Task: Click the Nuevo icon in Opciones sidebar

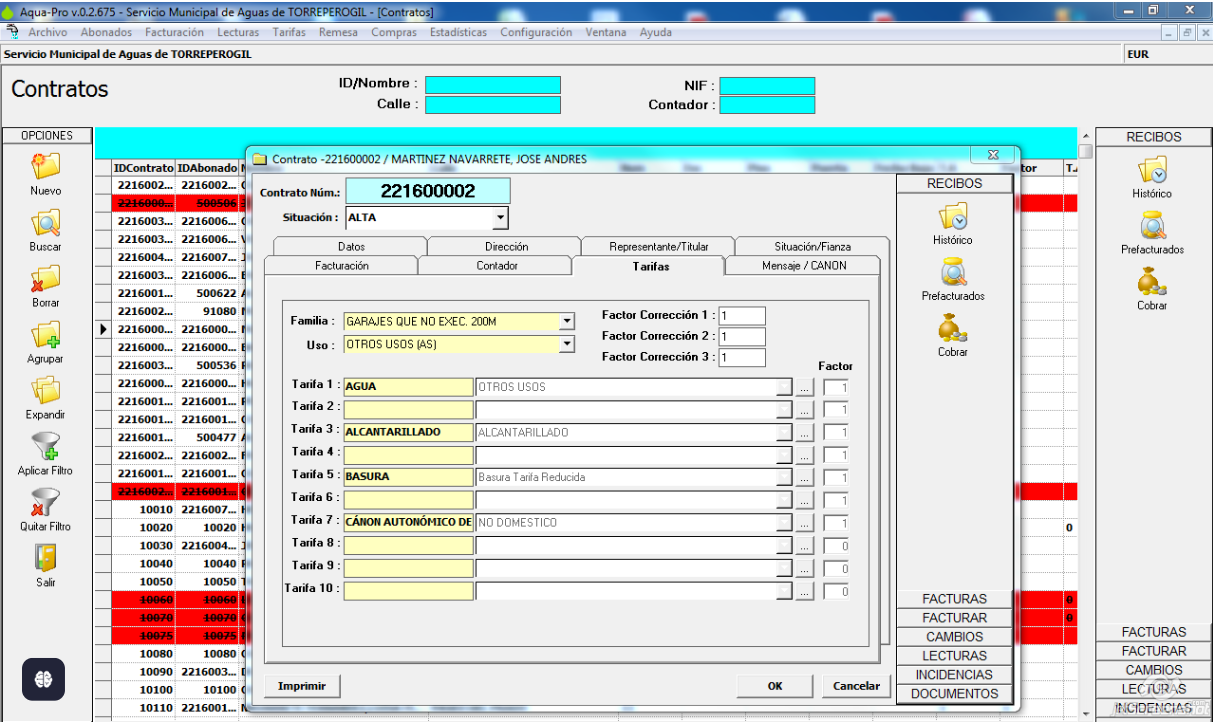Action: point(45,166)
